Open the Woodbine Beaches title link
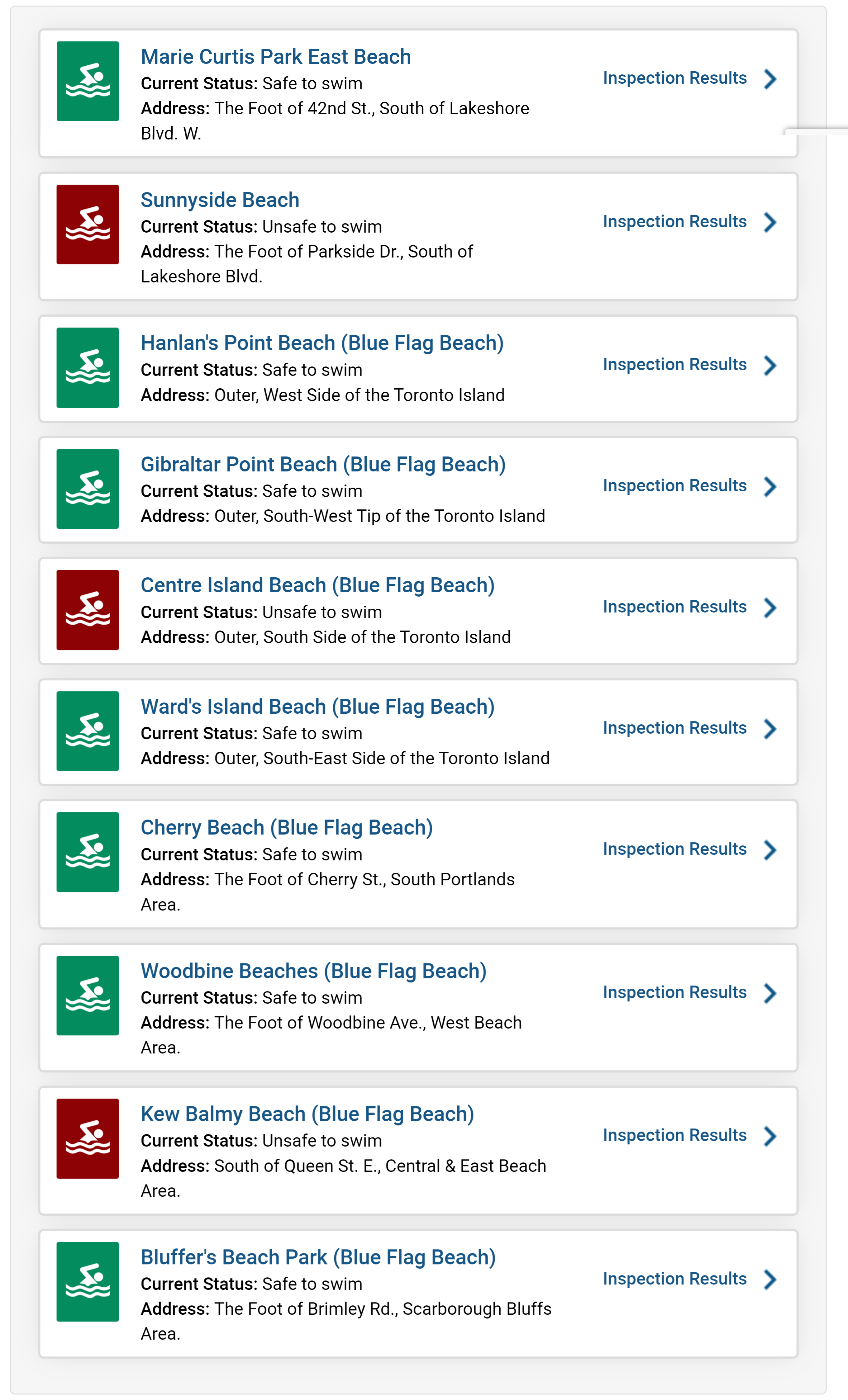Viewport: 848px width, 1400px height. tap(313, 971)
